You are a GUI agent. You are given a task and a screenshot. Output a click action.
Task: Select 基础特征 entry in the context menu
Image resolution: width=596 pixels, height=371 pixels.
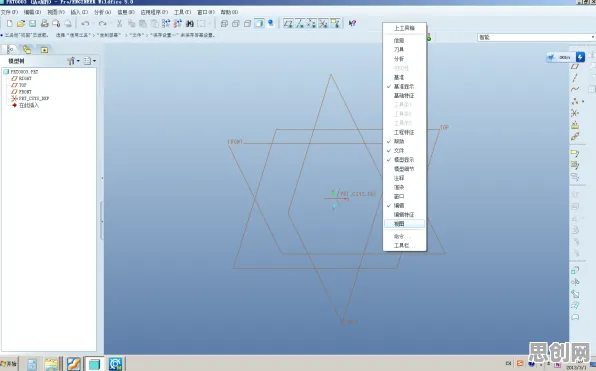click(404, 95)
